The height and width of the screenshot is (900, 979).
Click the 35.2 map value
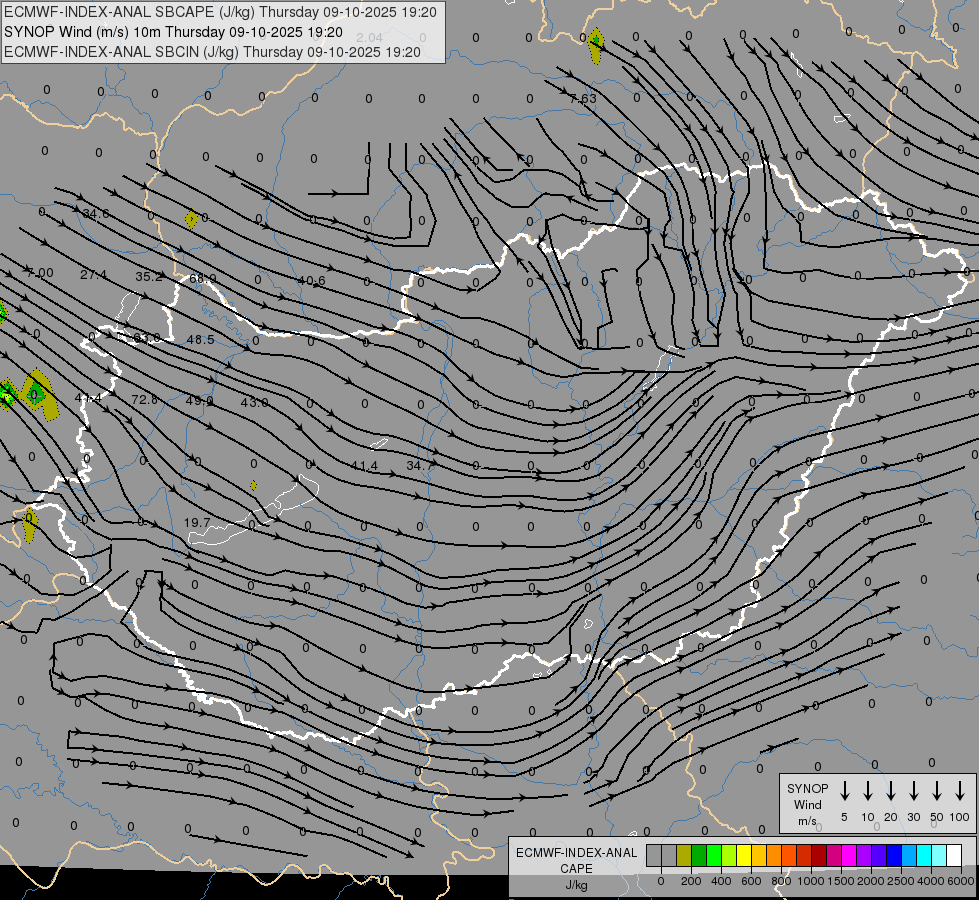(149, 277)
